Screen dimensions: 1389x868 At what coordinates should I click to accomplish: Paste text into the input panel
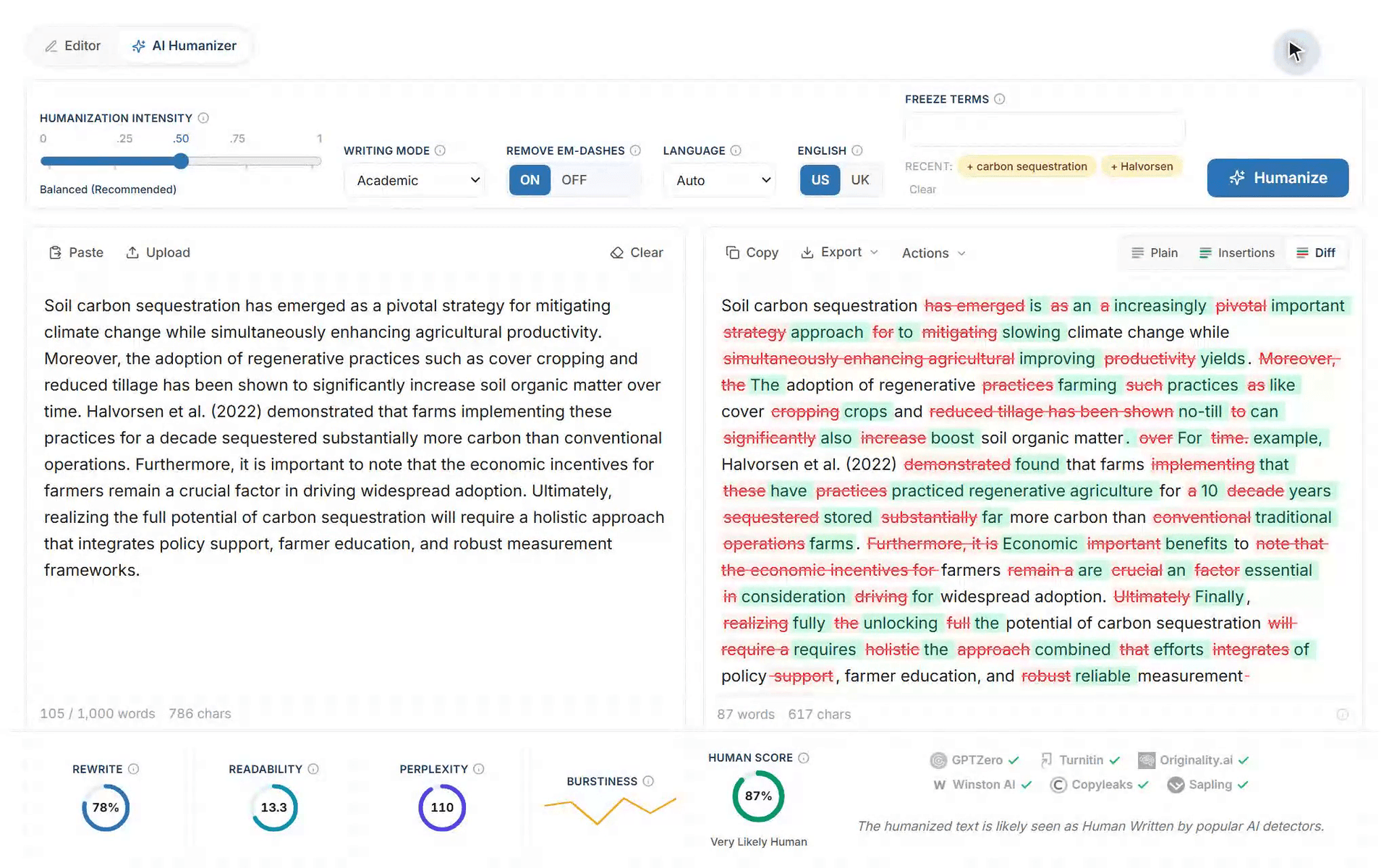pos(76,252)
